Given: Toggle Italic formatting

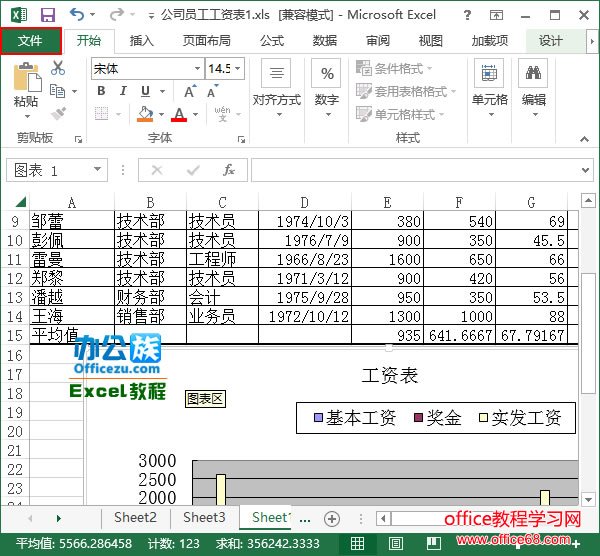Looking at the screenshot, I should pyautogui.click(x=123, y=91).
